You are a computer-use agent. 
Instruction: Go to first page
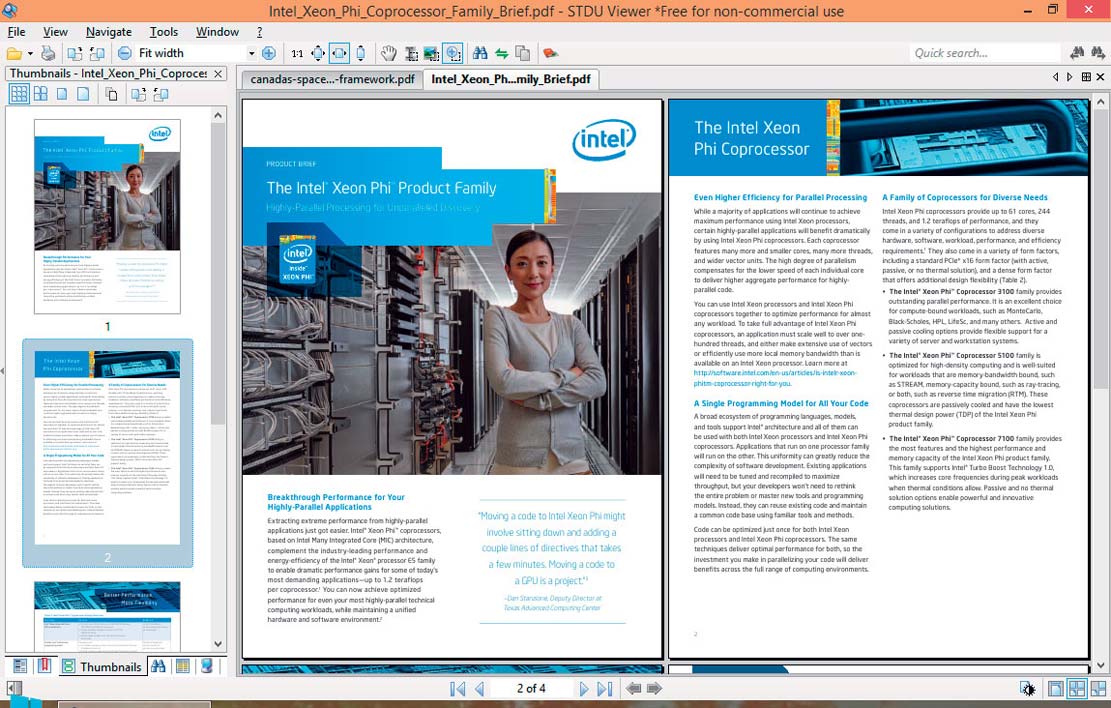coord(458,688)
